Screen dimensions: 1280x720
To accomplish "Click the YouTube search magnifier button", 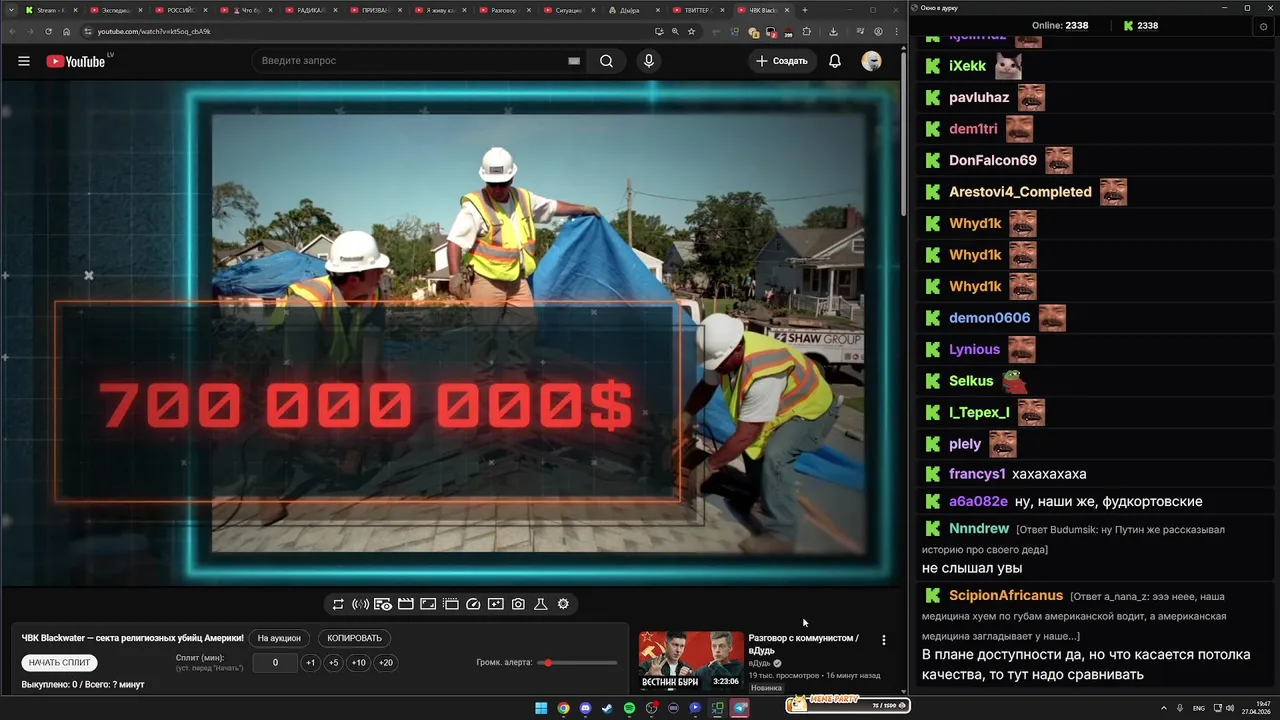I will (x=606, y=61).
